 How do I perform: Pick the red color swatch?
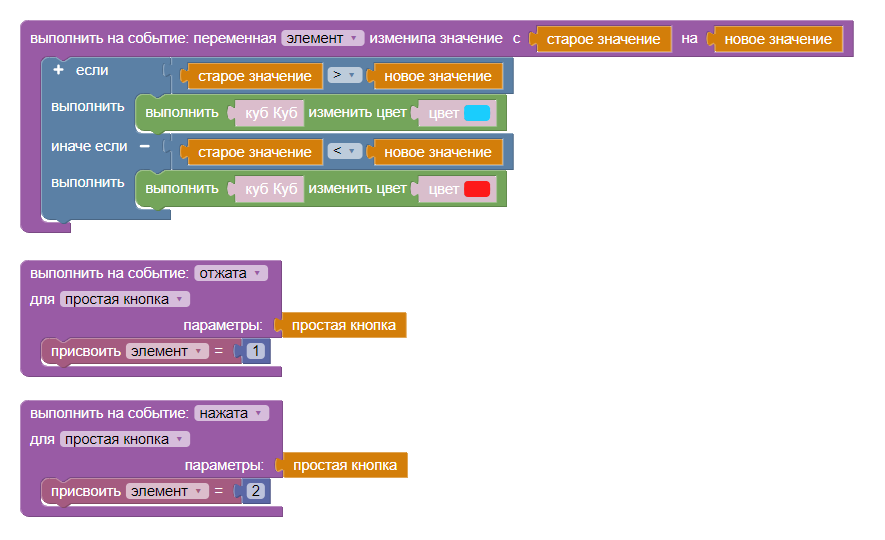tap(476, 189)
